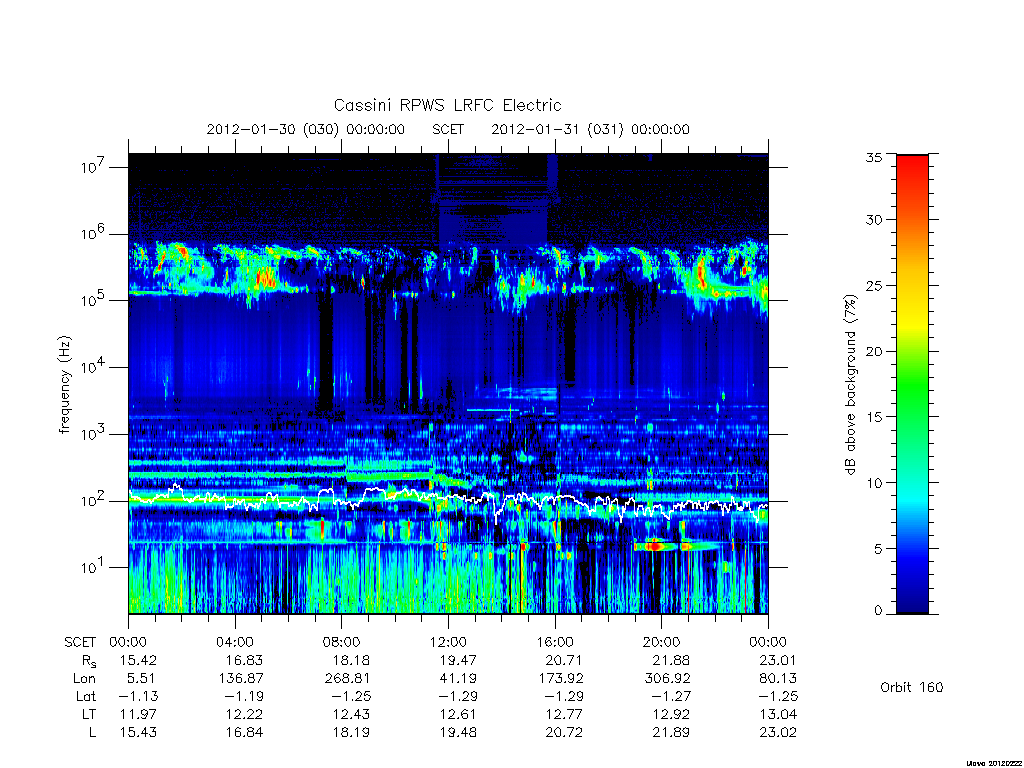Select LT value 11.97
Image resolution: width=1024 pixels, height=768 pixels.
click(138, 714)
